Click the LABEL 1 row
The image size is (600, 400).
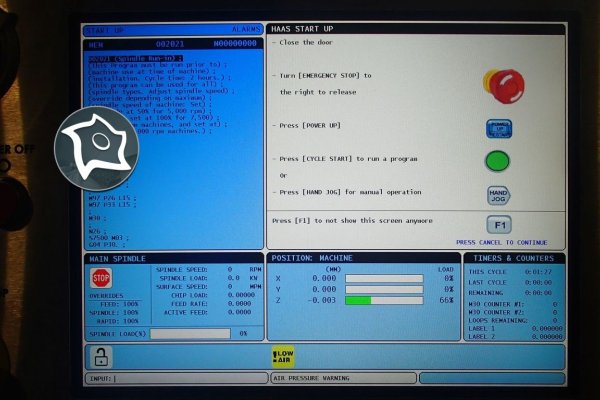pyautogui.click(x=515, y=329)
